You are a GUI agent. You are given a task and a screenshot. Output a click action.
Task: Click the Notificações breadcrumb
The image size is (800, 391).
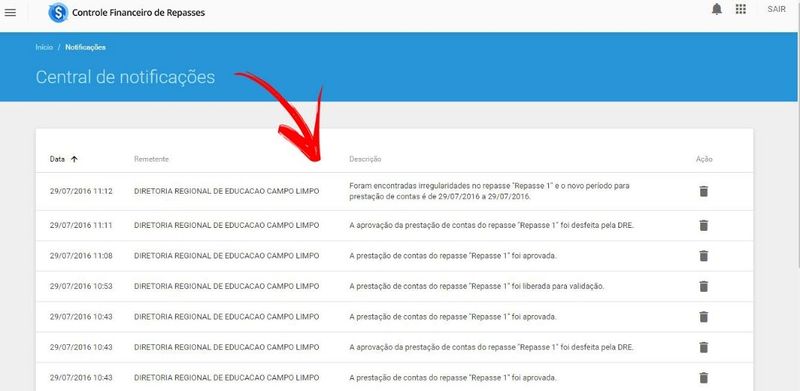click(85, 47)
